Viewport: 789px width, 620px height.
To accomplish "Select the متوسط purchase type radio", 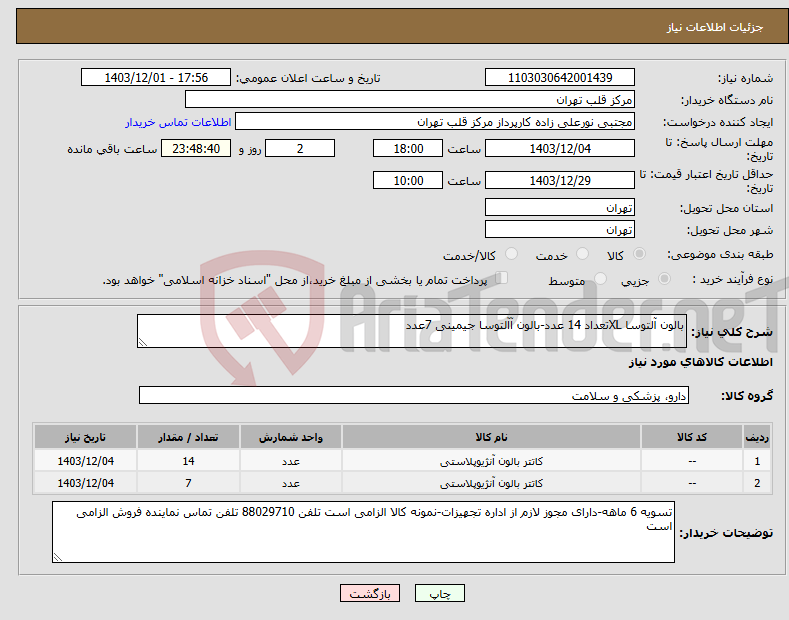I will (600, 279).
